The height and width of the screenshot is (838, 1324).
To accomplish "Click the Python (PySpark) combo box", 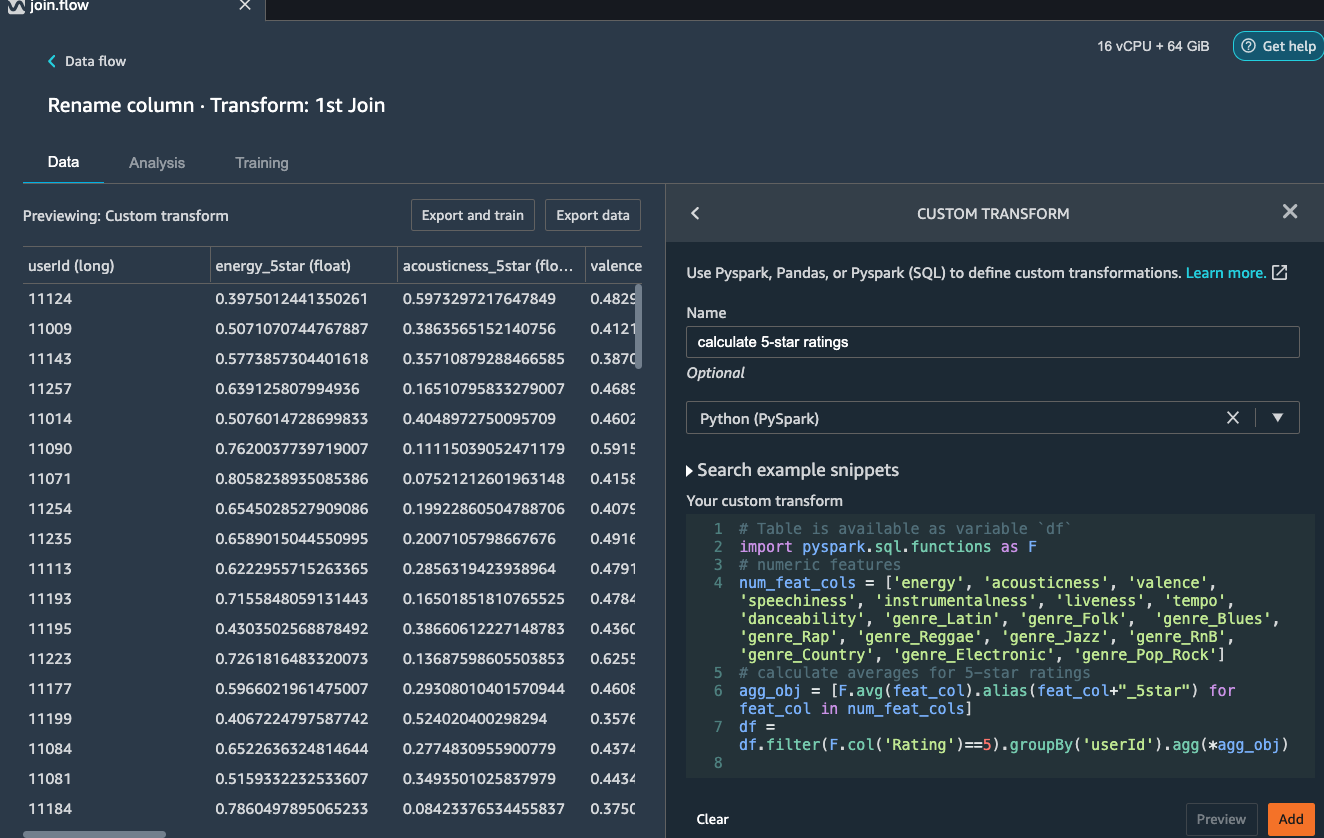I will pos(993,418).
